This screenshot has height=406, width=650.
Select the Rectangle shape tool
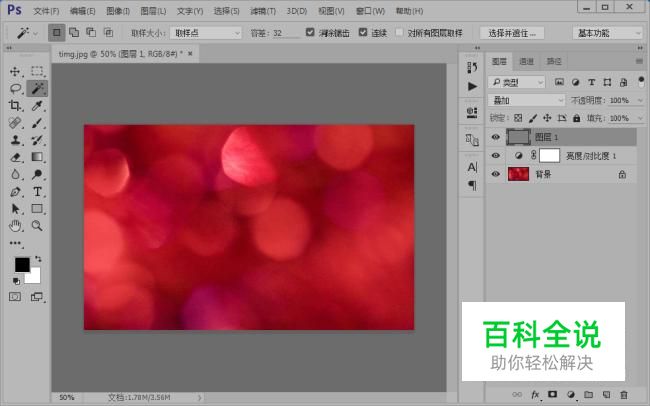tap(37, 209)
